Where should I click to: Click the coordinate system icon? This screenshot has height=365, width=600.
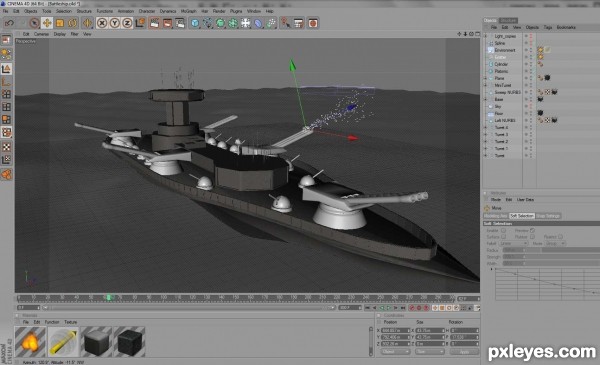(x=140, y=23)
